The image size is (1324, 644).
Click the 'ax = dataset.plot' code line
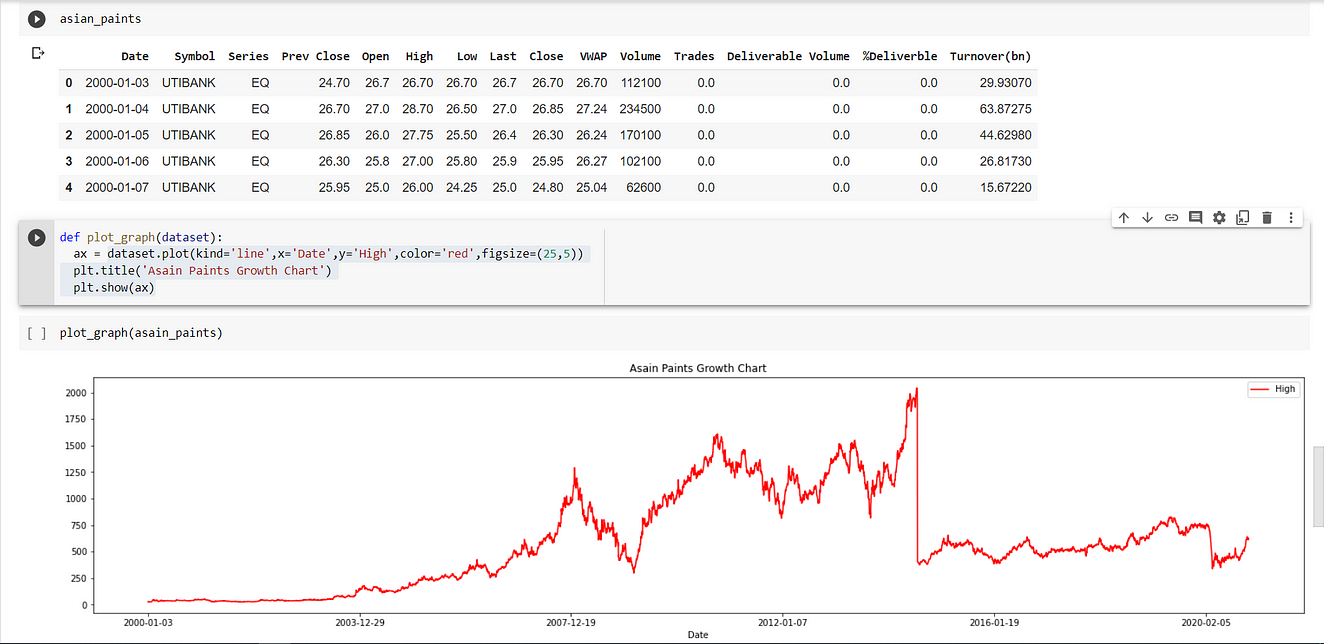(328, 254)
